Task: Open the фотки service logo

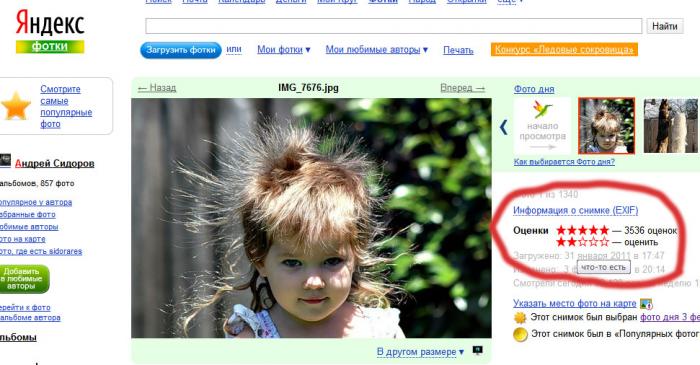Action: point(50,46)
